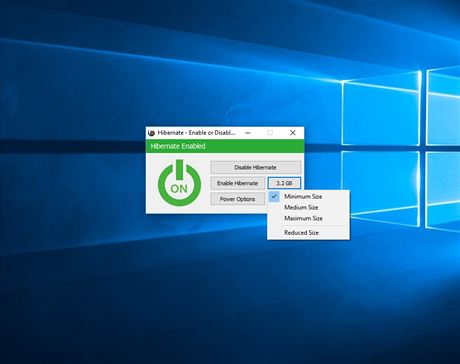This screenshot has height=364, width=460.
Task: Open Power Options
Action: (238, 199)
